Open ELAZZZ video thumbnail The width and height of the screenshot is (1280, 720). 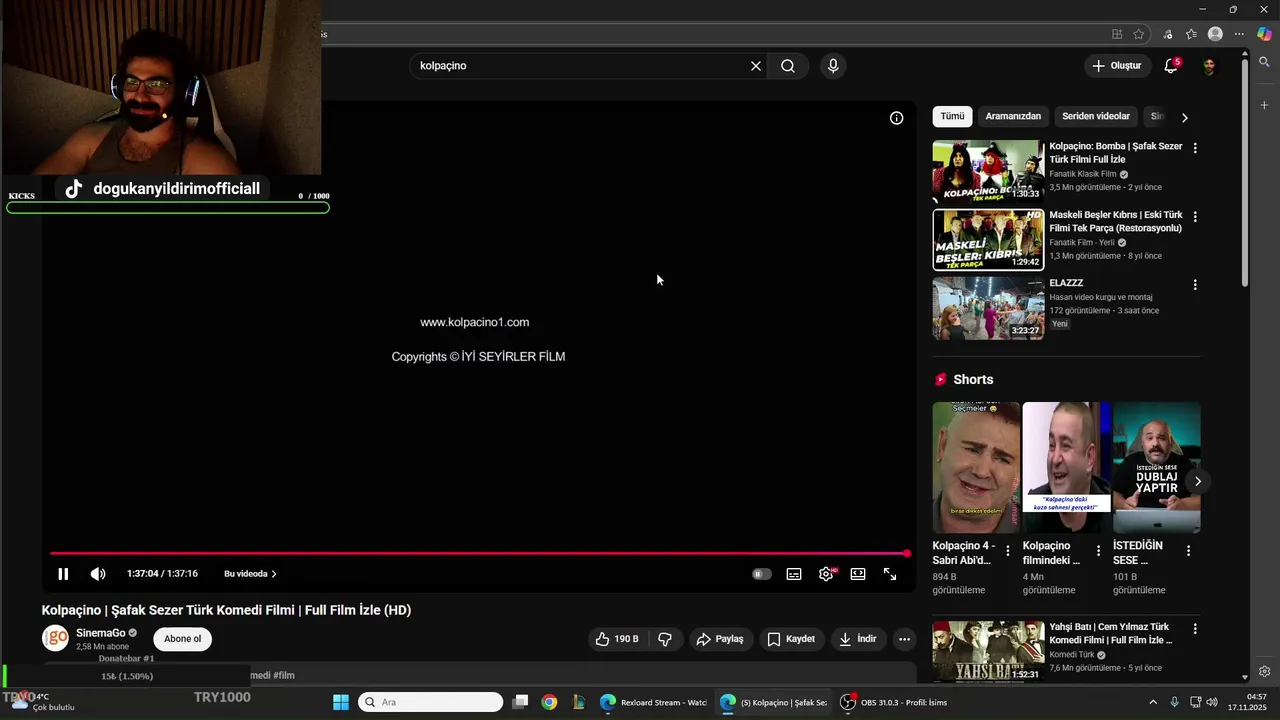[988, 309]
